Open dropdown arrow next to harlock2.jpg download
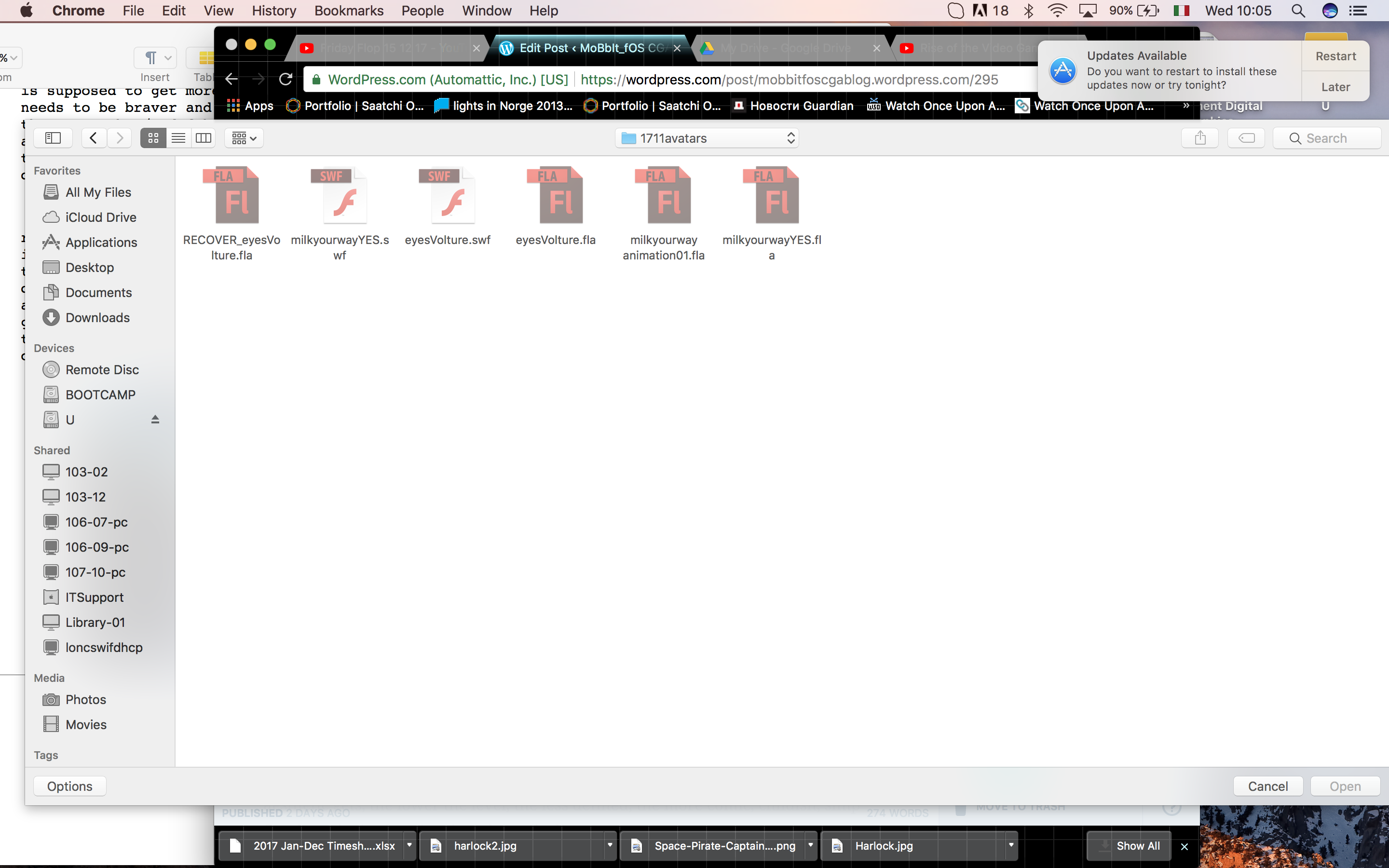This screenshot has width=1389, height=868. coord(610,845)
